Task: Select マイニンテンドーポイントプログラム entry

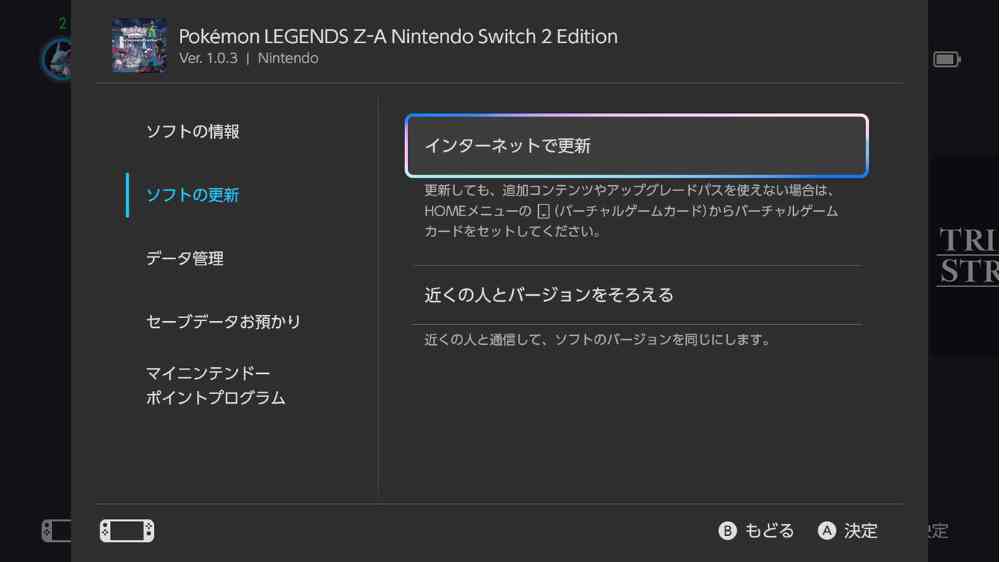Action: pos(215,385)
